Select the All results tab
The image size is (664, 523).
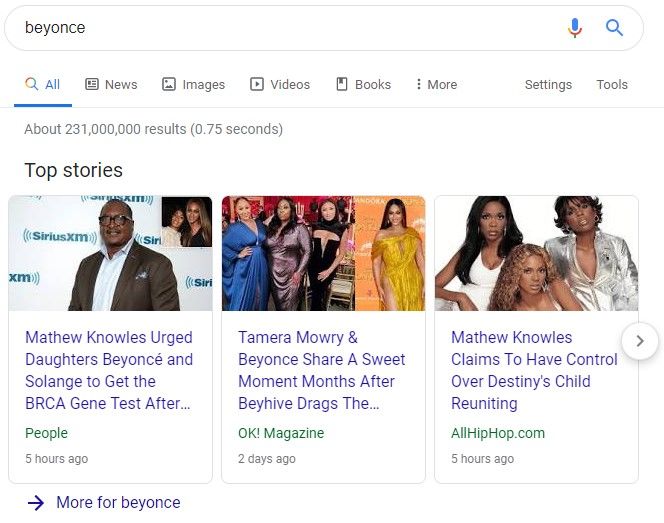point(43,84)
